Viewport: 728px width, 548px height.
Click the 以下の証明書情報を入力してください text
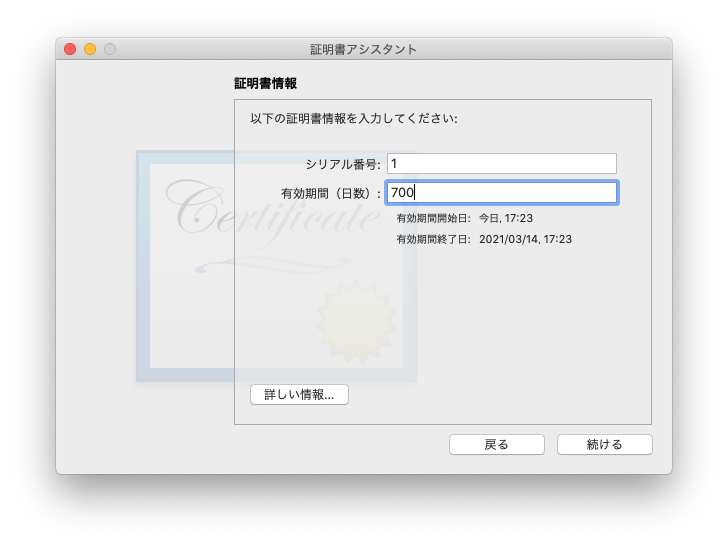tap(354, 118)
